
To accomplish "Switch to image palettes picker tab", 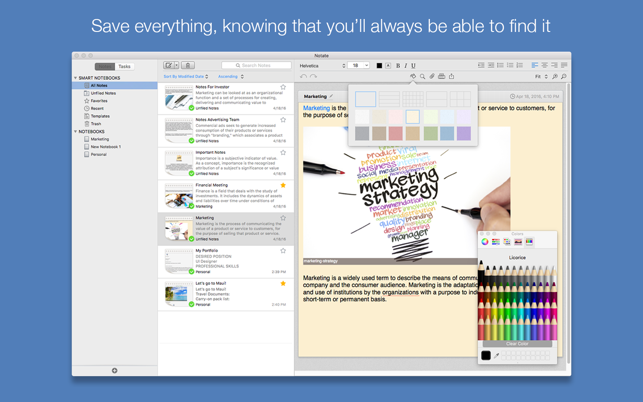I will [518, 242].
